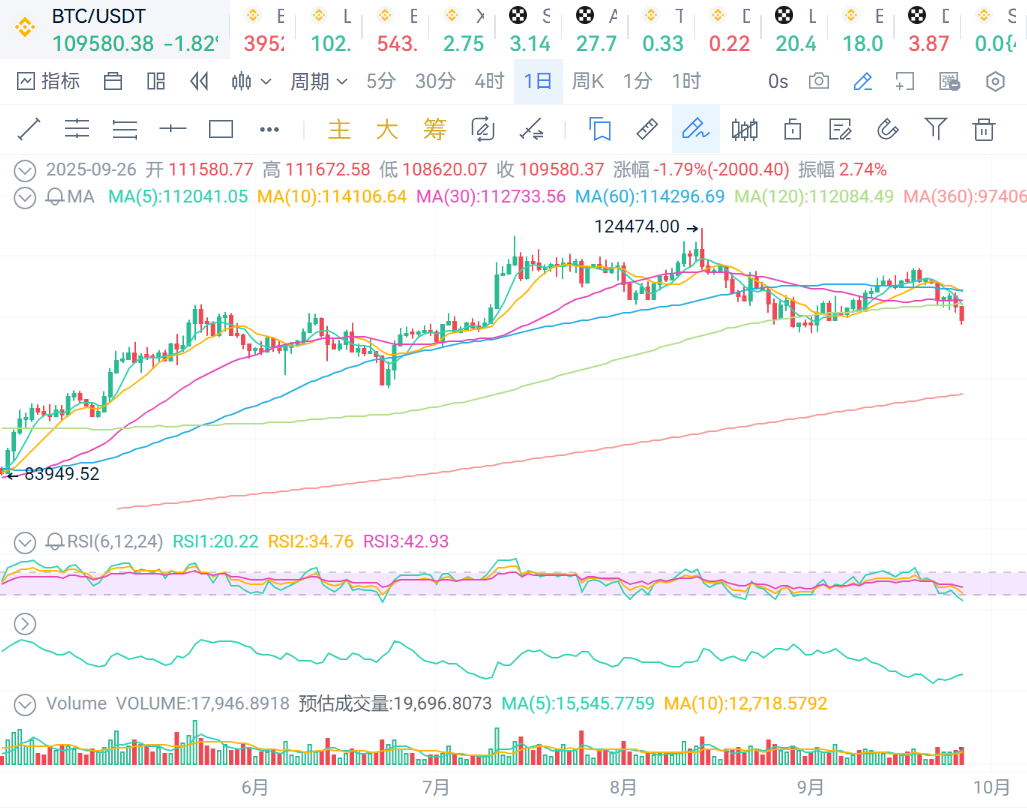Click the add window corner icon
The image size is (1027, 808).
905,81
